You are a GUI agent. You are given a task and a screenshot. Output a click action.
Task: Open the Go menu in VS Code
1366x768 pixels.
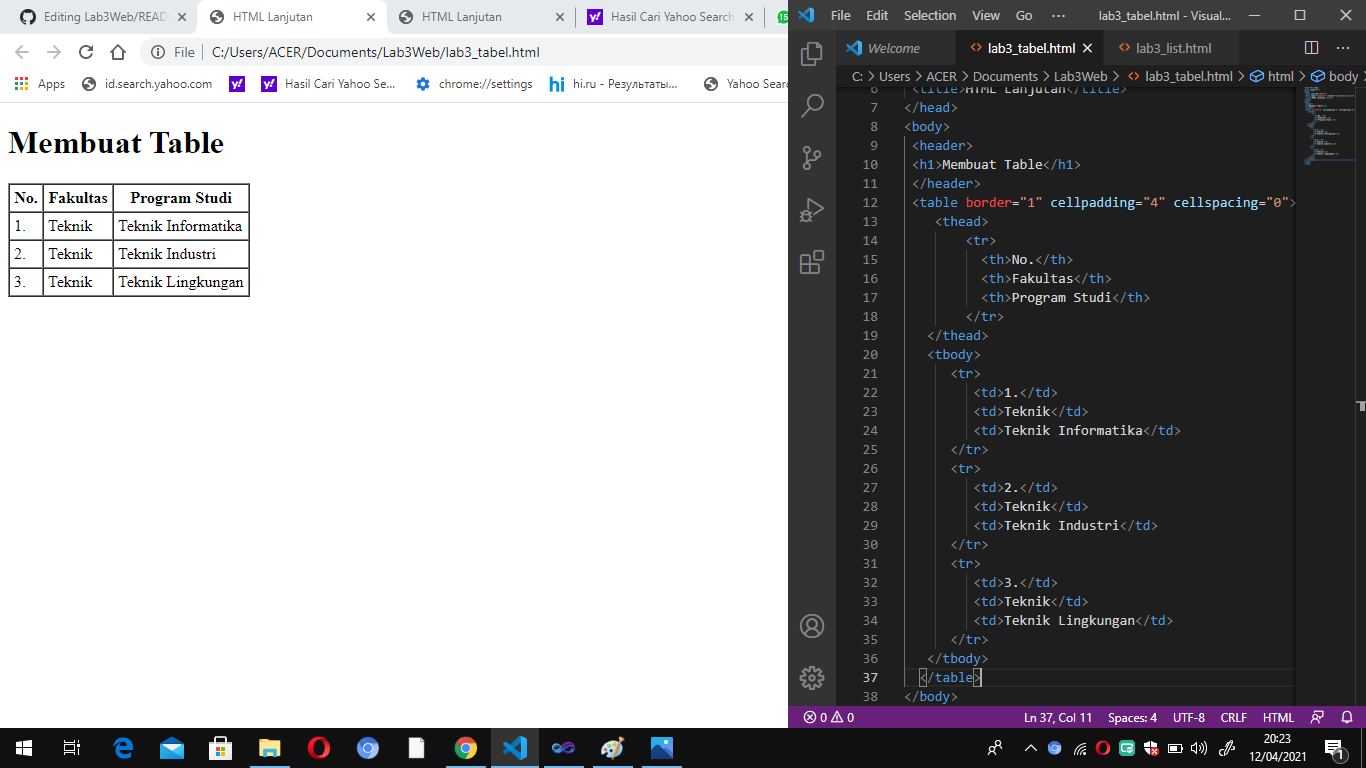[1024, 15]
